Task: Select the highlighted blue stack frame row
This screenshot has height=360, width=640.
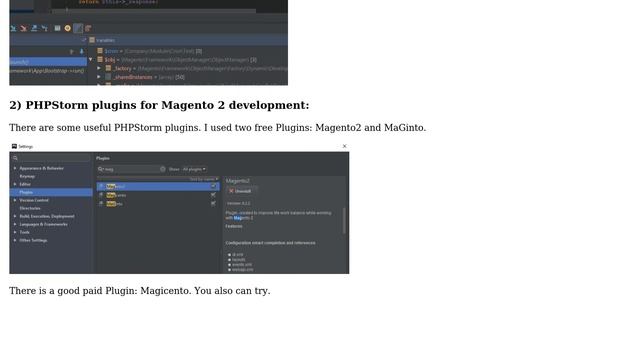Action: 48,62
